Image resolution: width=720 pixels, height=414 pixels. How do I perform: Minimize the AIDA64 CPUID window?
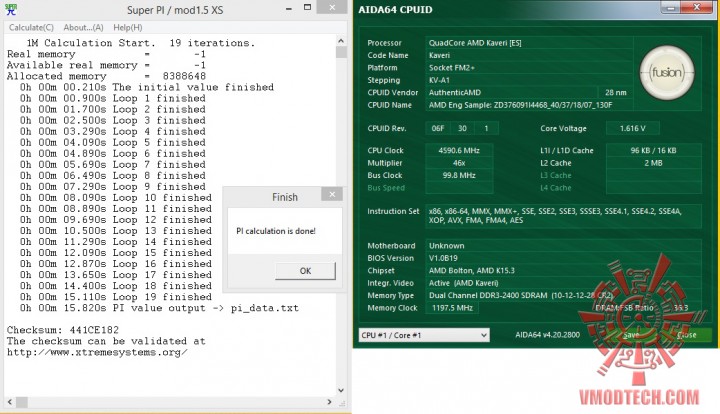tap(671, 7)
